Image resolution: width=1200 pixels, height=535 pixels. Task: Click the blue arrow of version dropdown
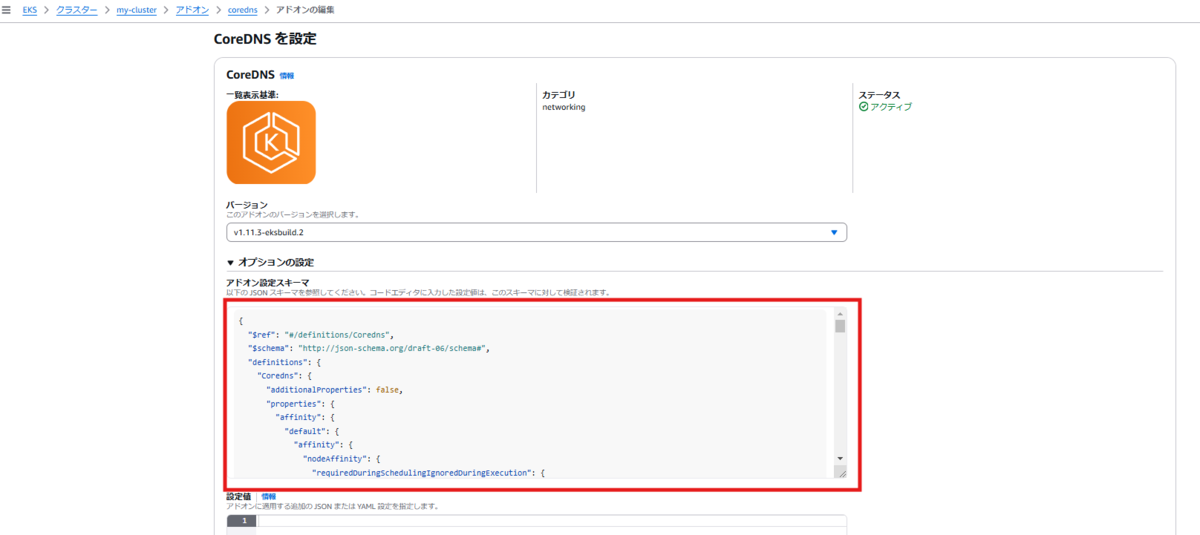click(835, 232)
